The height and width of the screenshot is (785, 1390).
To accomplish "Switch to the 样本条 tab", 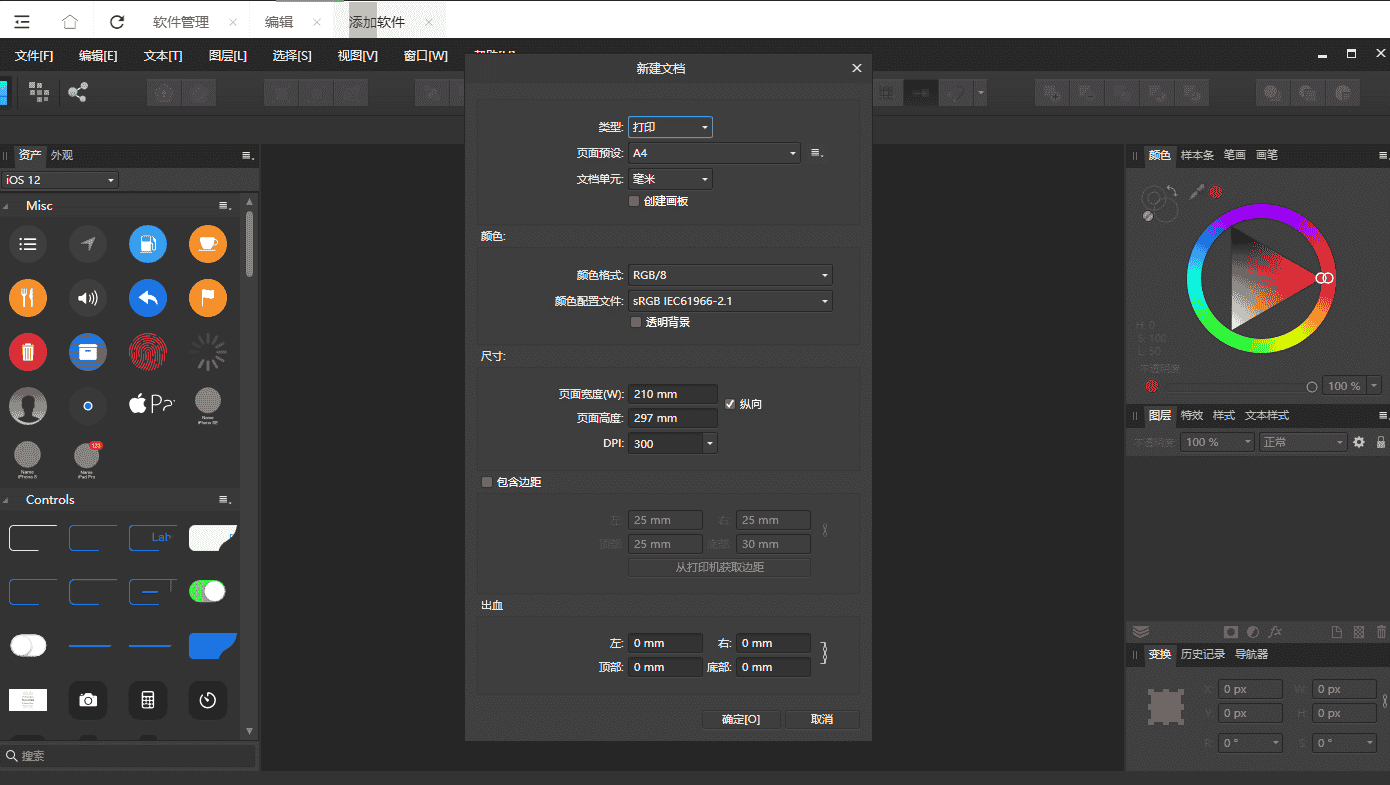I will [1197, 155].
